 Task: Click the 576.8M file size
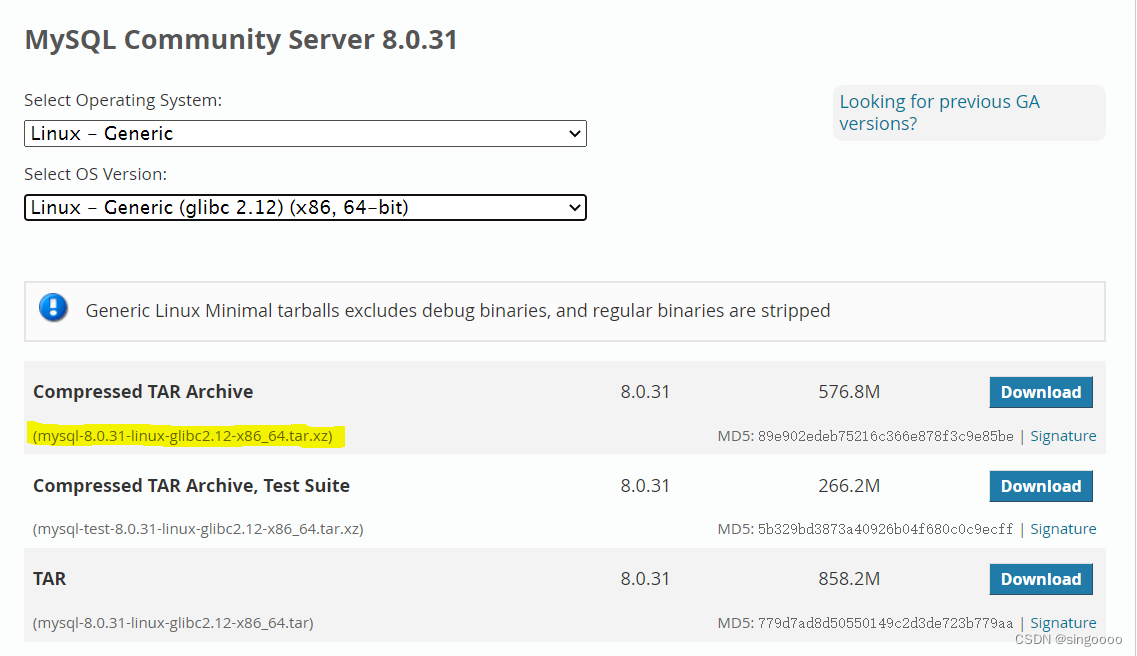click(x=849, y=391)
